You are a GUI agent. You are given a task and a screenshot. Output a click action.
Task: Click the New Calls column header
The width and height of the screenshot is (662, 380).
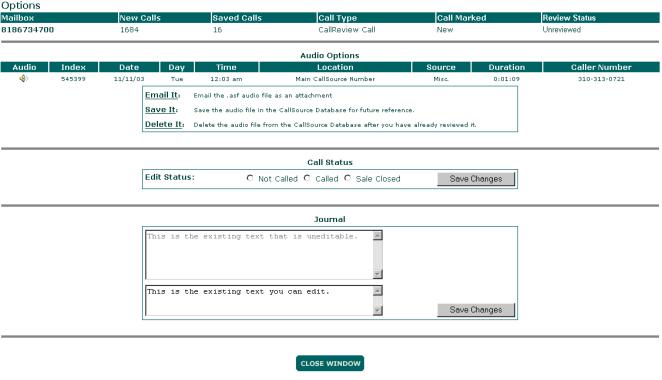pos(165,18)
